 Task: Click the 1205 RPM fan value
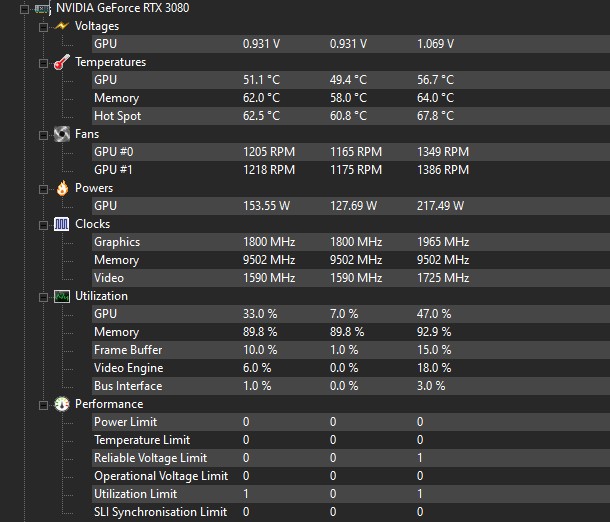[x=269, y=152]
